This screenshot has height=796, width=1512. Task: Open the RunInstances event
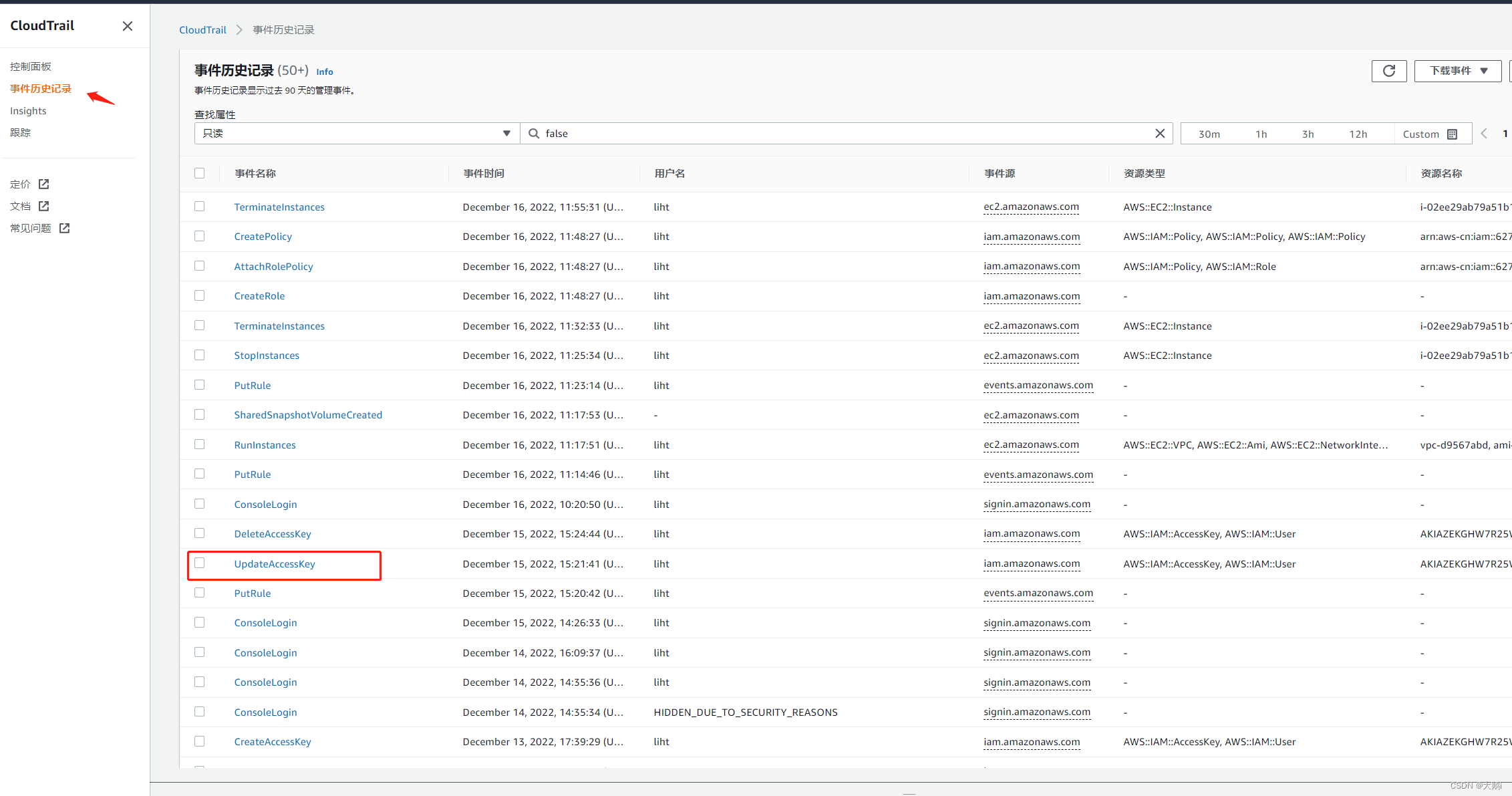click(265, 445)
